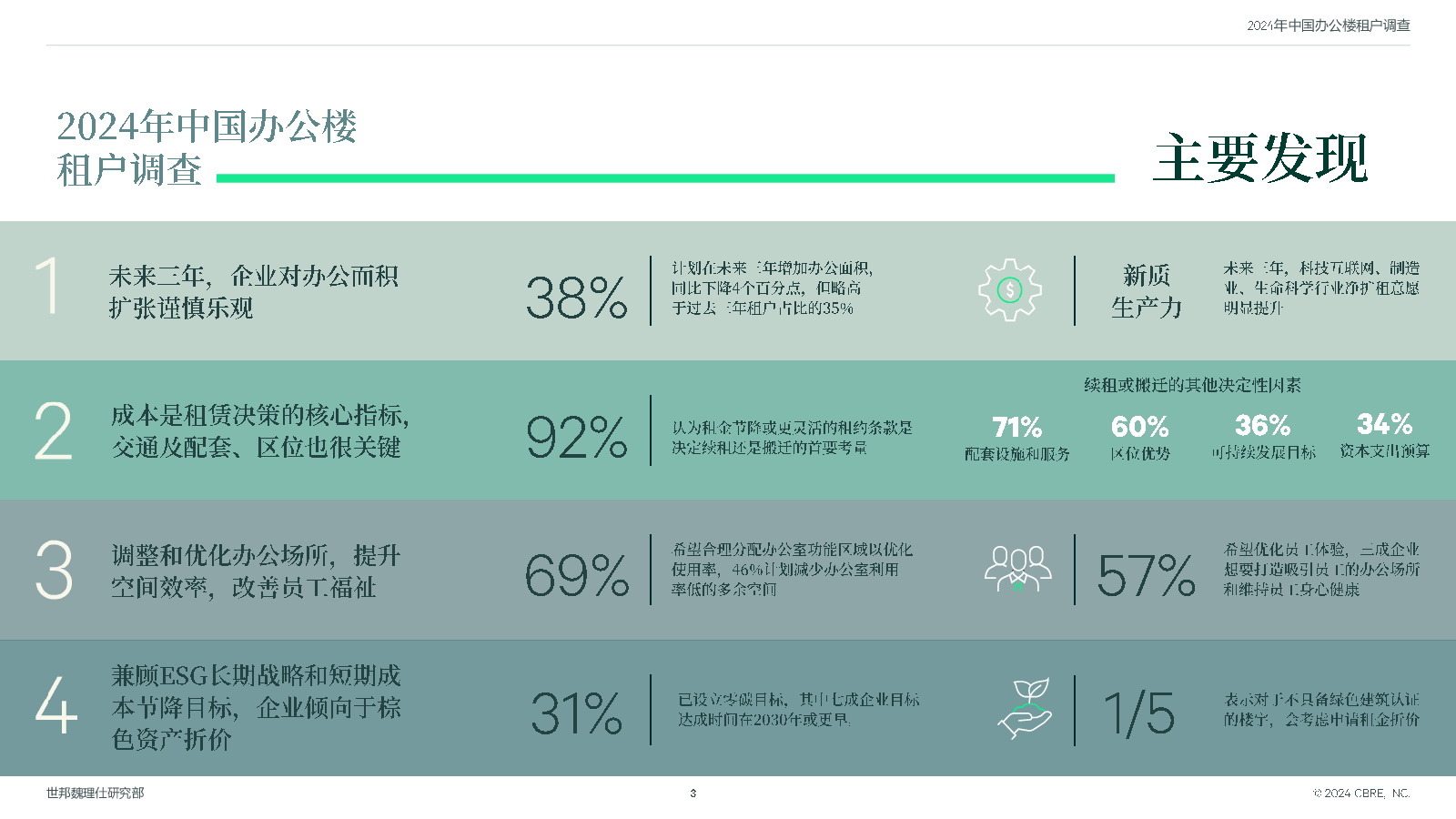Click the 92% statistic figure
Image resolution: width=1456 pixels, height=819 pixels.
tap(577, 437)
